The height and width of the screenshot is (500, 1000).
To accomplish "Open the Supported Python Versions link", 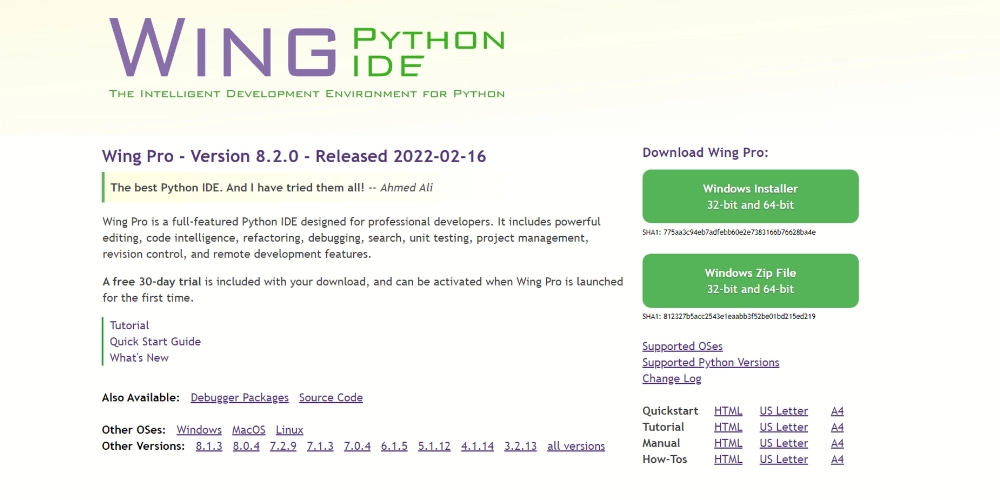I will pos(710,362).
